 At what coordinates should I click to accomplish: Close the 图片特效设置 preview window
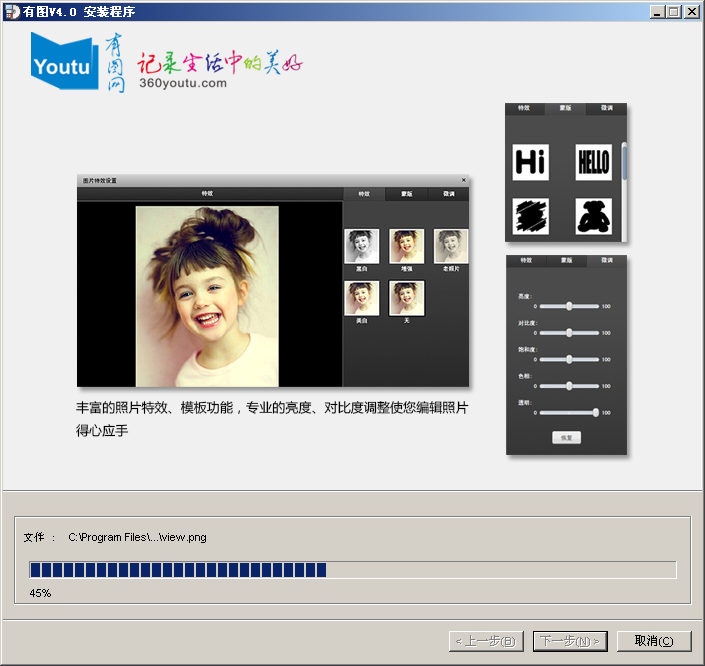(462, 180)
